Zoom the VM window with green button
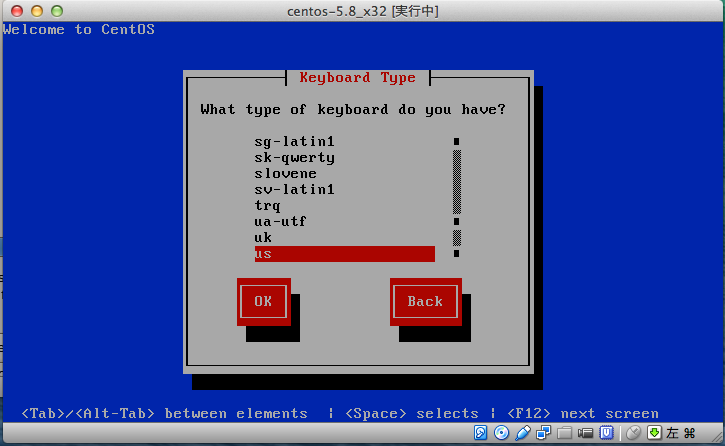Image resolution: width=725 pixels, height=446 pixels. 57,11
